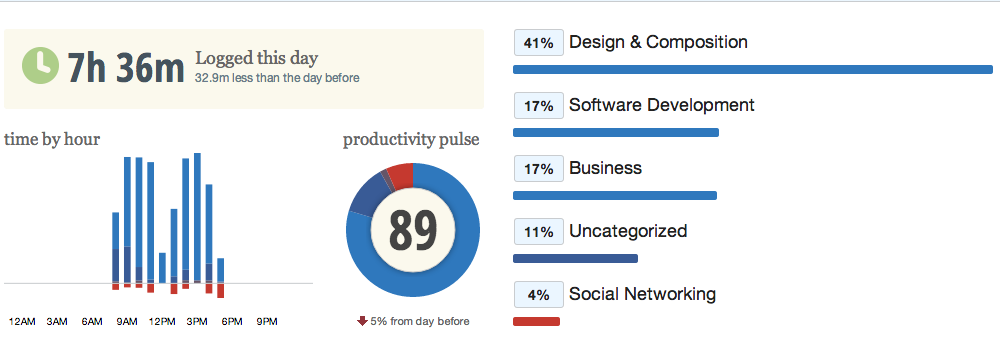Image resolution: width=1000 pixels, height=362 pixels.
Task: Open the Social Networking category
Action: click(x=642, y=294)
